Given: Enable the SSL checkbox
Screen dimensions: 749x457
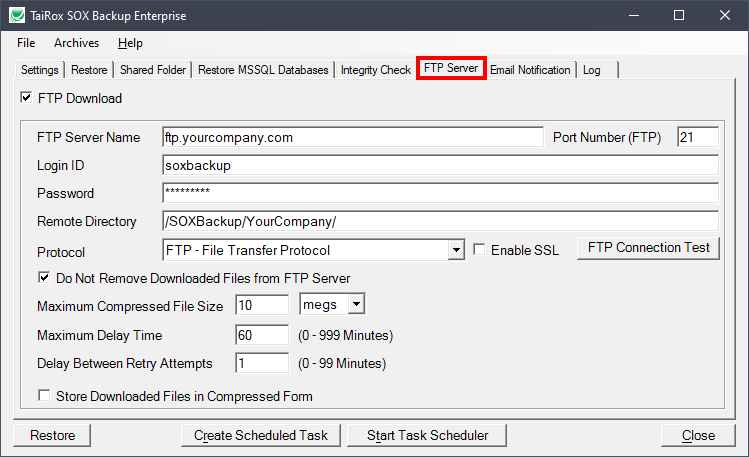Looking at the screenshot, I should pos(479,249).
